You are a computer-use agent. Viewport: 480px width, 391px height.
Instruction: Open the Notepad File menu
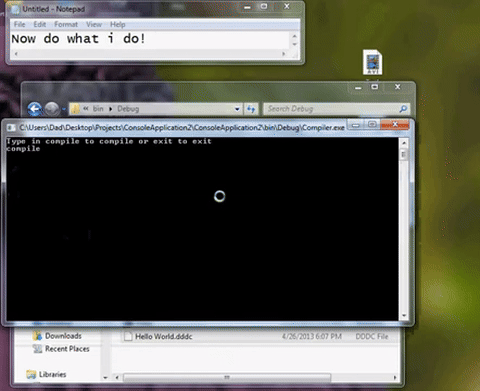click(19, 24)
